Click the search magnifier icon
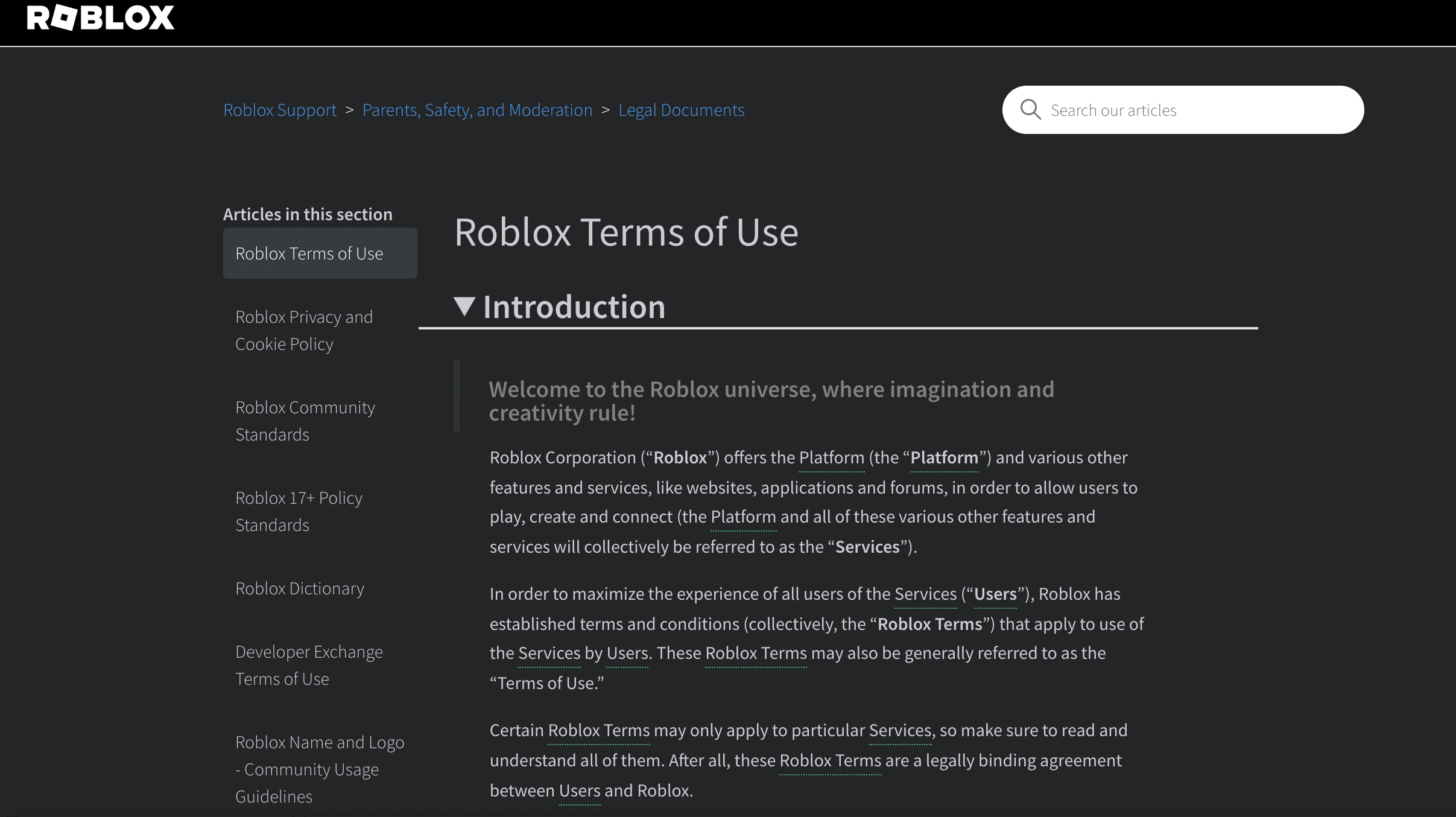 pos(1030,109)
